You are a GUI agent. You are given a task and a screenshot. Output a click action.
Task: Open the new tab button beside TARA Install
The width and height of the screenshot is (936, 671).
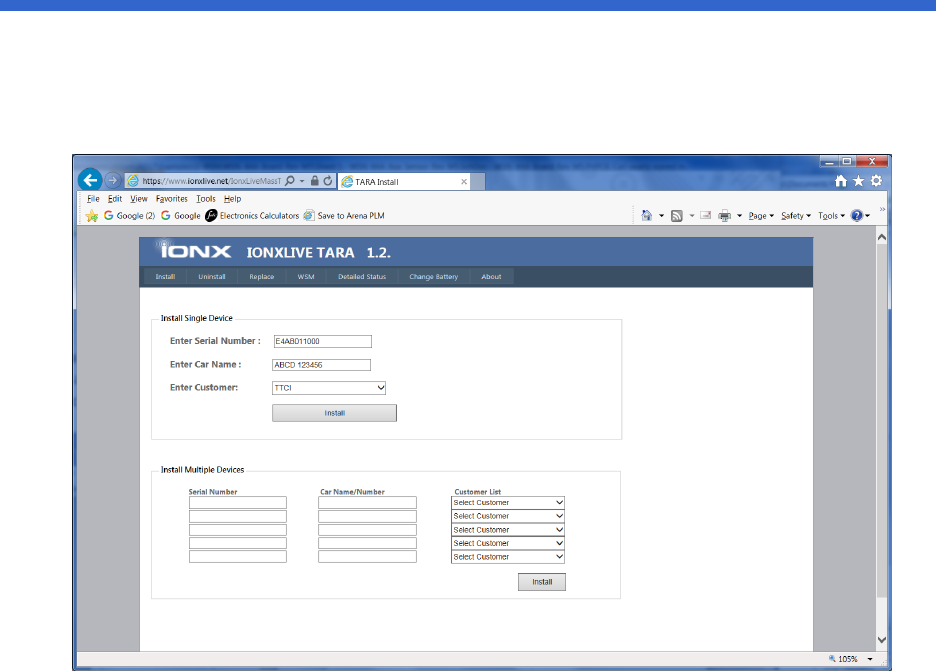click(478, 181)
